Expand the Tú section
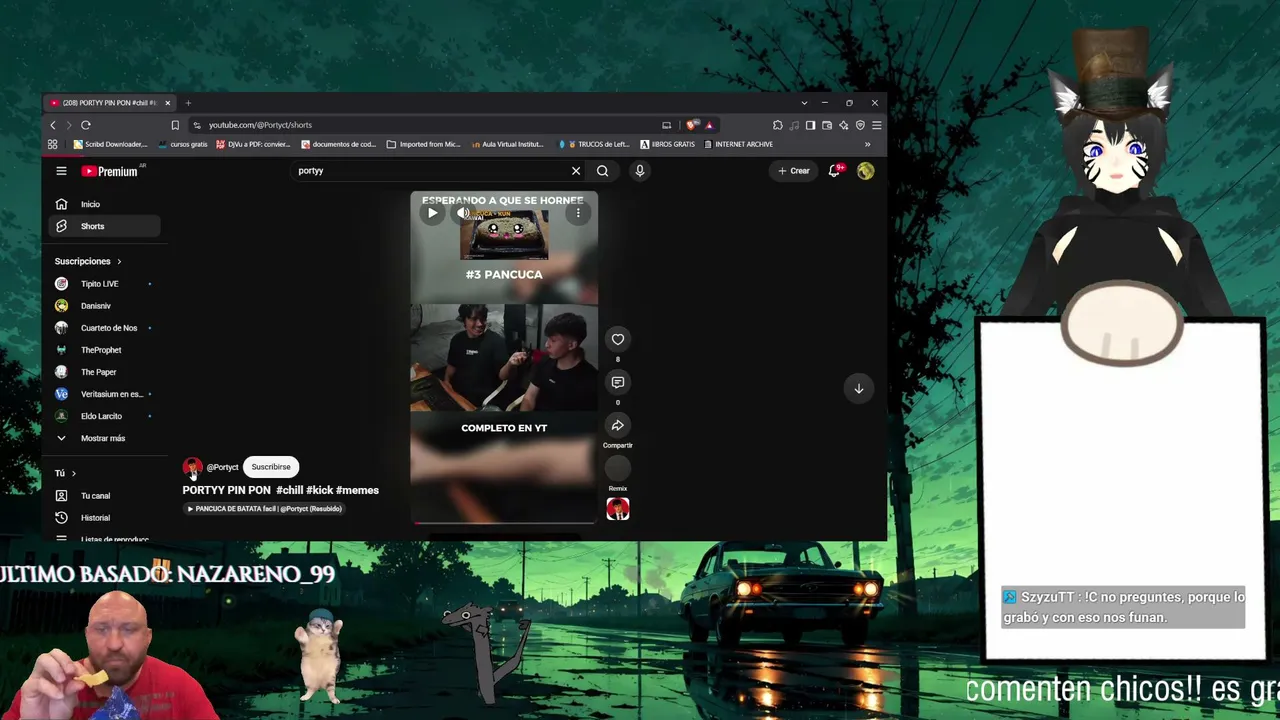The height and width of the screenshot is (720, 1280). pos(65,473)
